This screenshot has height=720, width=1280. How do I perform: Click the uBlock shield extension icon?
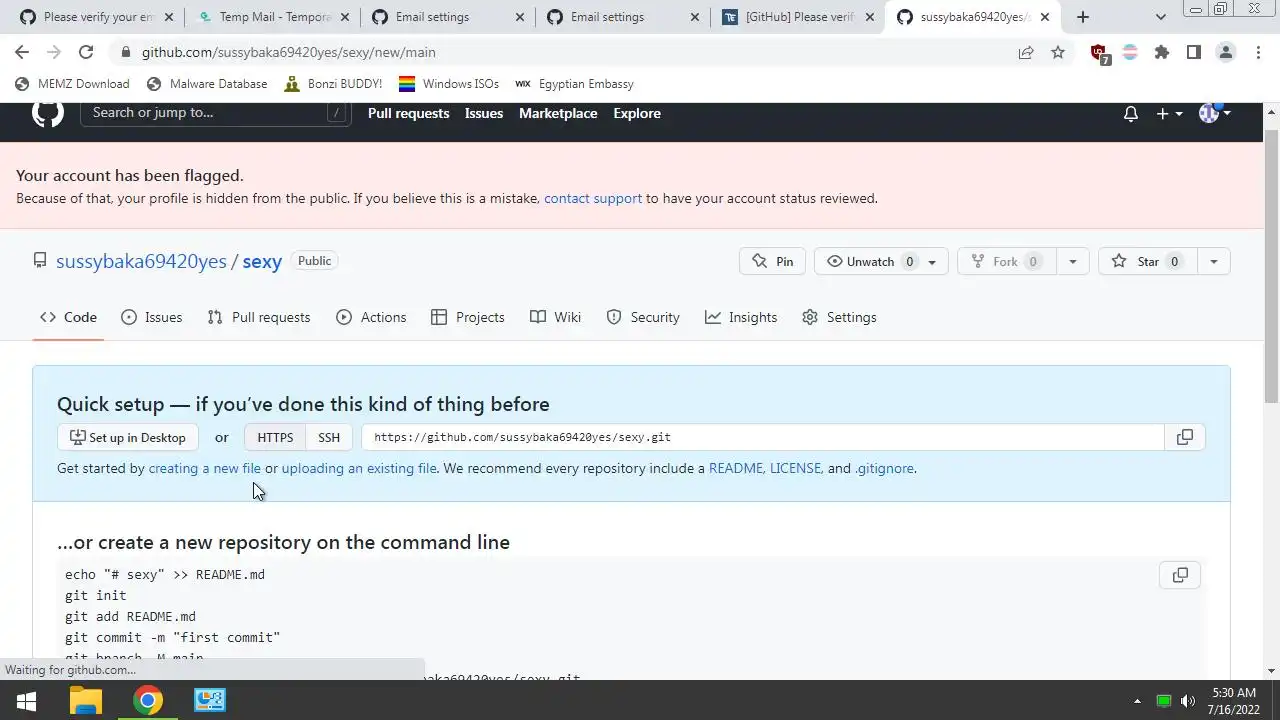click(1099, 53)
